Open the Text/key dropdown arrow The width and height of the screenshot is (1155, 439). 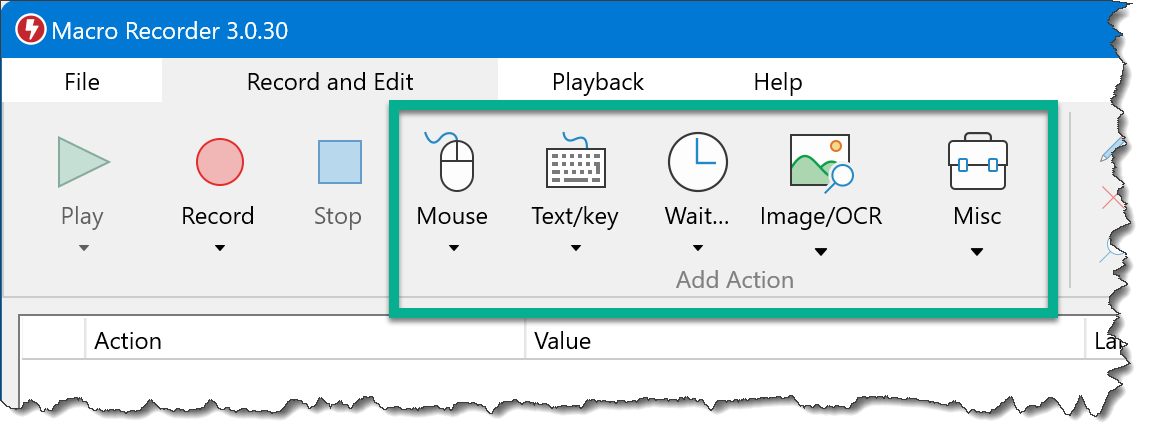[x=575, y=249]
